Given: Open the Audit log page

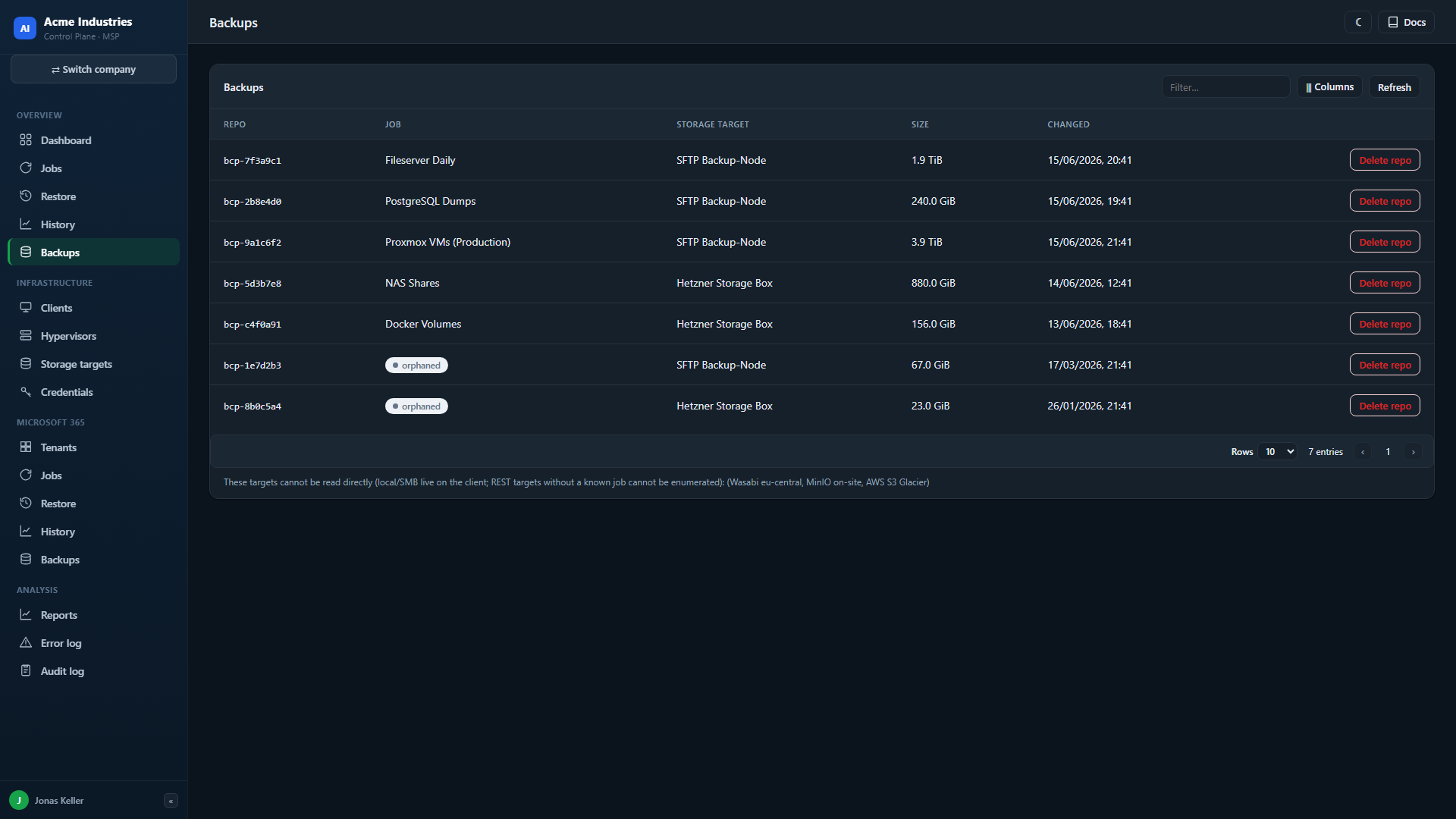Looking at the screenshot, I should click(x=94, y=671).
